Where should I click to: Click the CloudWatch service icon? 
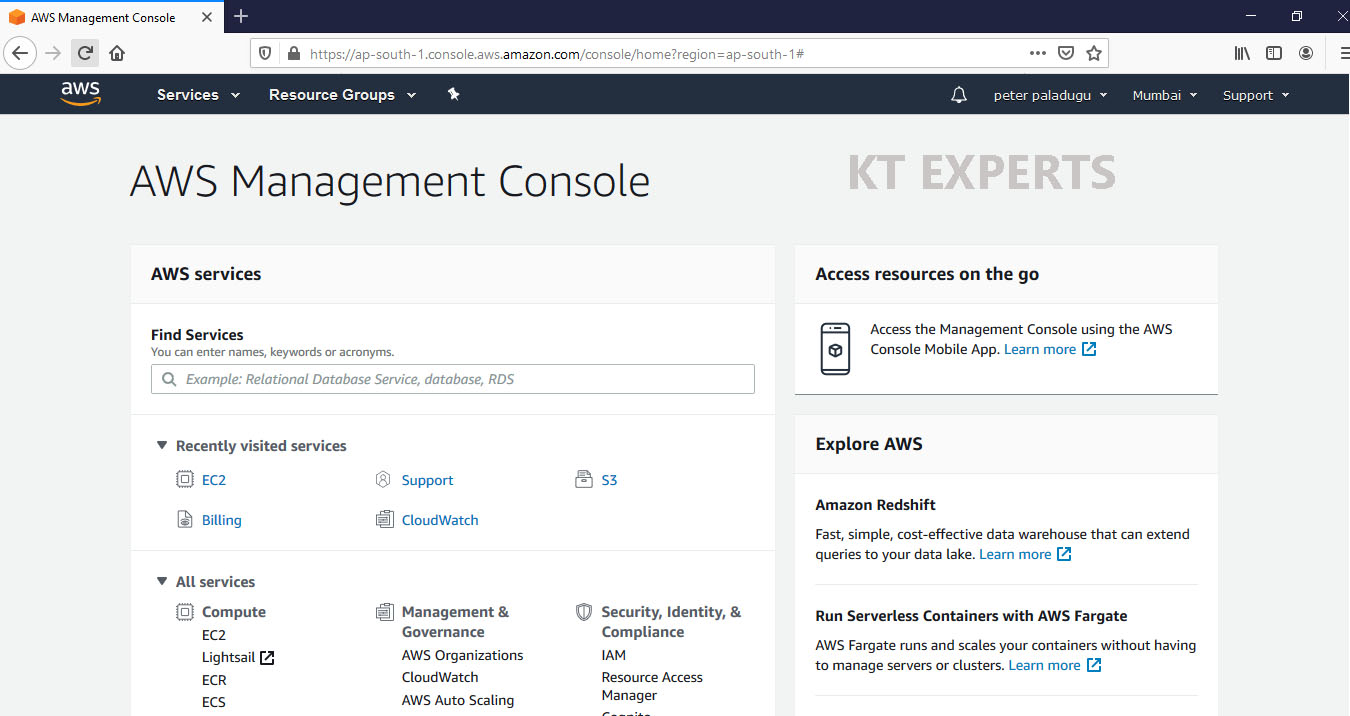click(385, 519)
